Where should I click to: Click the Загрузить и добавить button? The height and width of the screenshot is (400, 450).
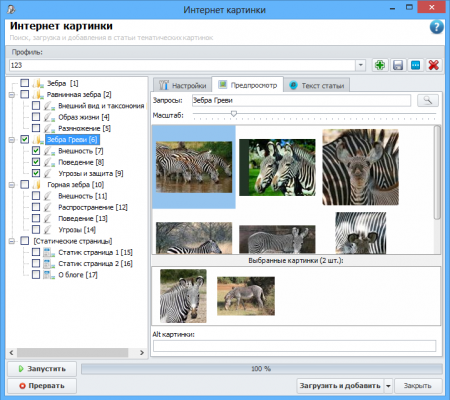coord(340,386)
